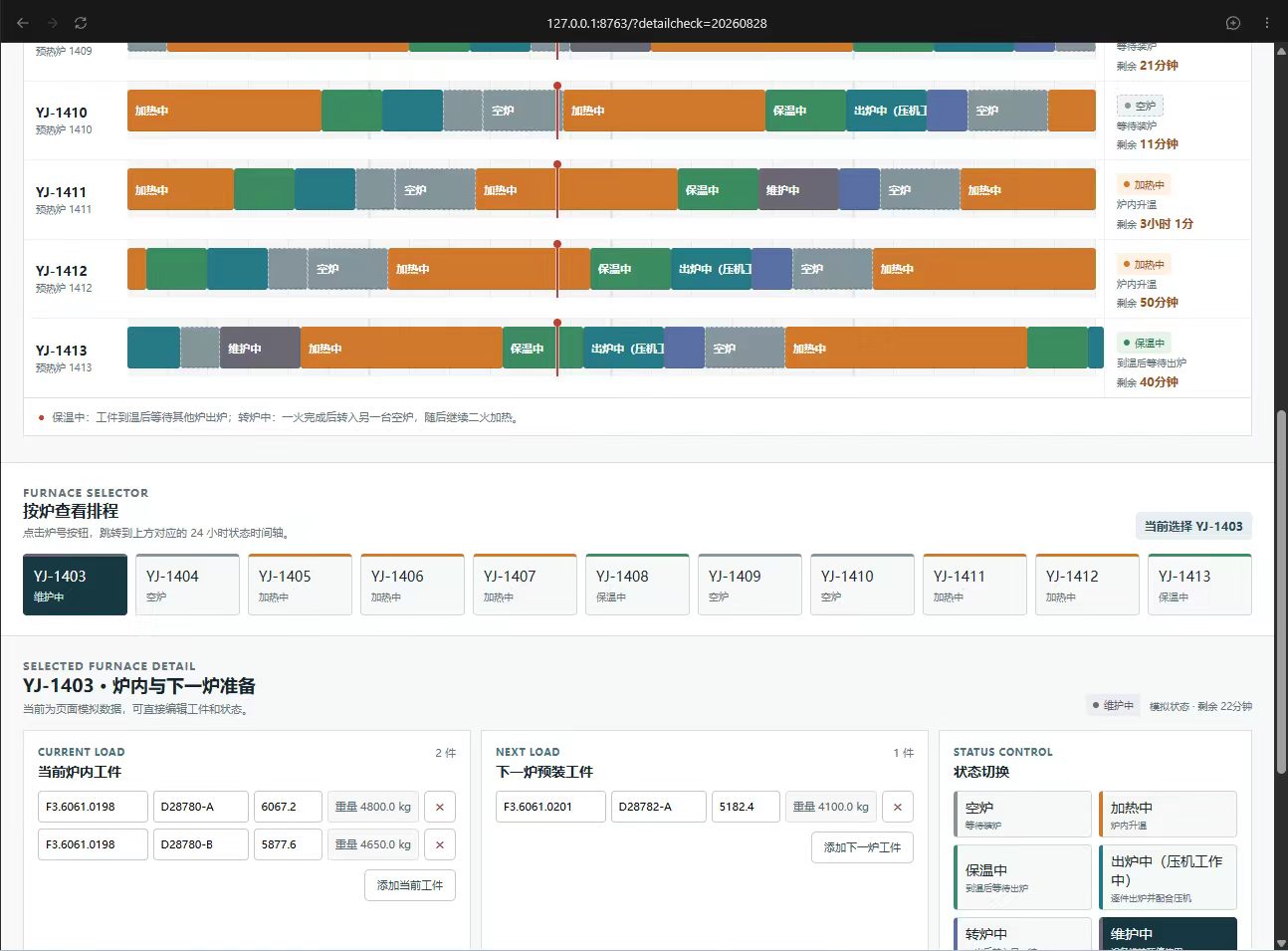
Task: Click 维护中 block in YJ-1413 timeline
Action: [x=260, y=349]
